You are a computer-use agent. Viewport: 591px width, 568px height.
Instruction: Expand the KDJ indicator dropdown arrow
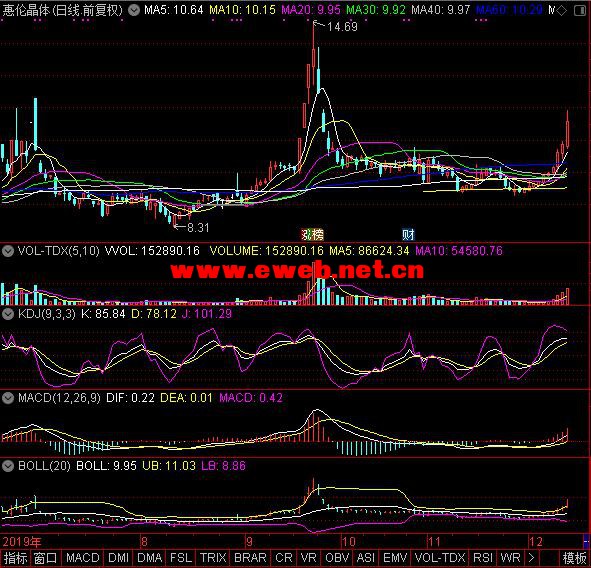pyautogui.click(x=8, y=314)
